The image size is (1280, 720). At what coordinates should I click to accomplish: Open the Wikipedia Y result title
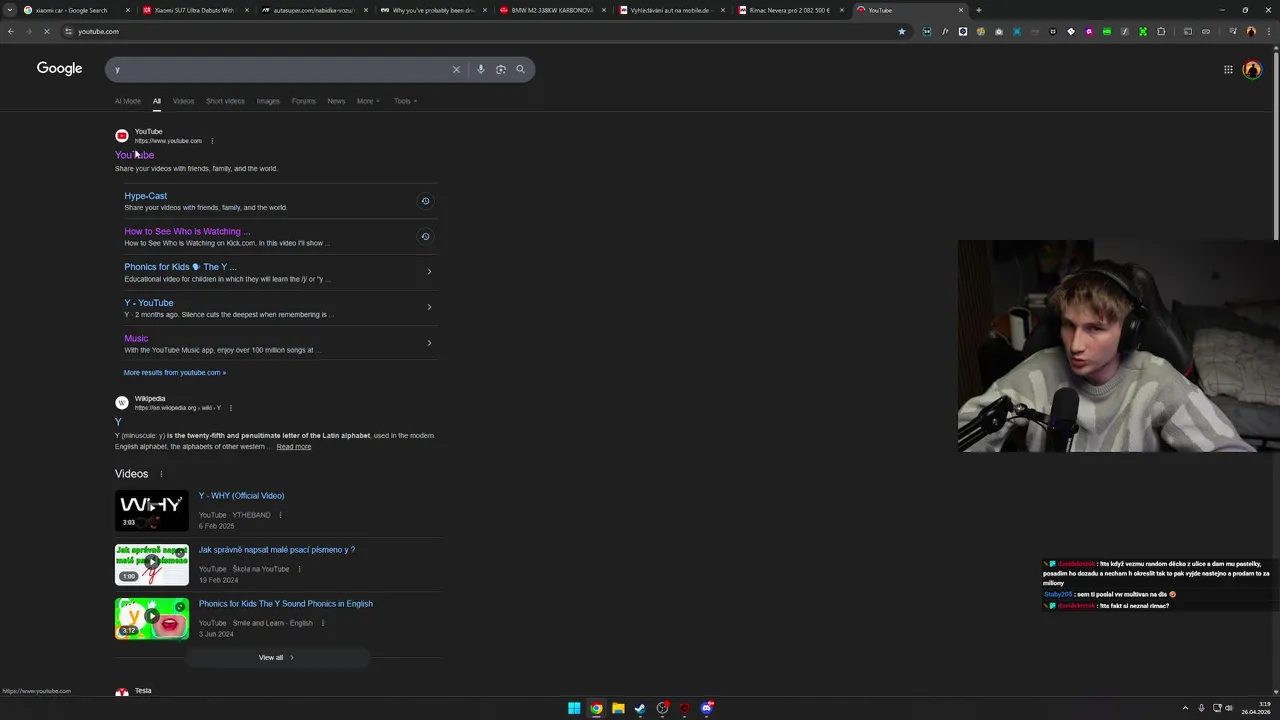[118, 422]
